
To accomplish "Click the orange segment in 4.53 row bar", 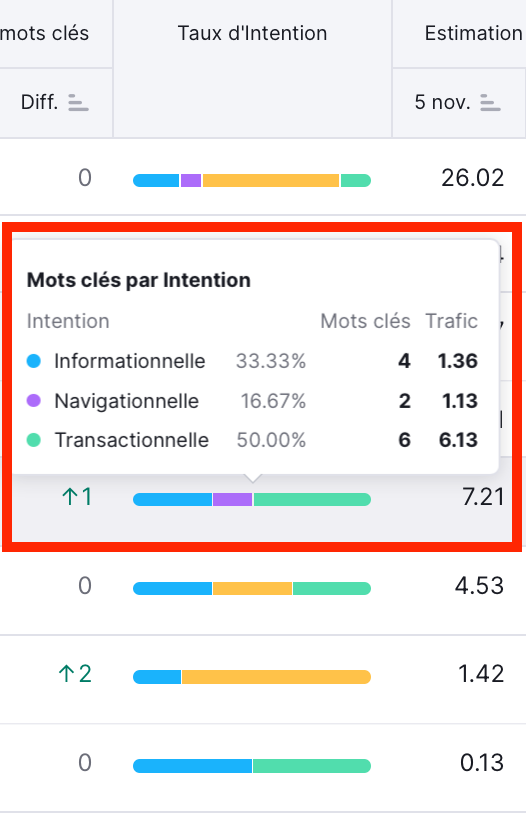I will point(252,588).
